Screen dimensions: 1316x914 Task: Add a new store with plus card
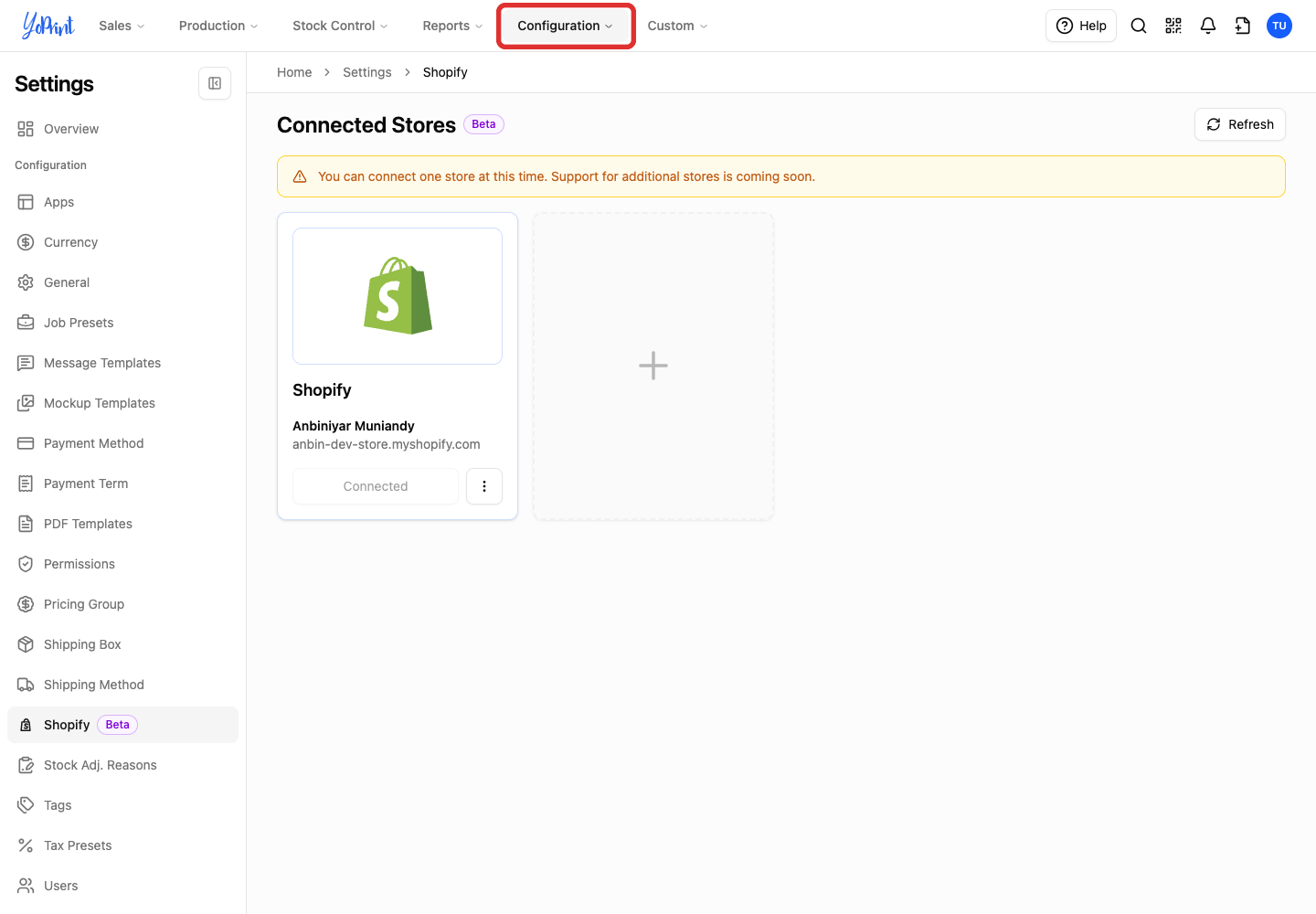(x=653, y=367)
